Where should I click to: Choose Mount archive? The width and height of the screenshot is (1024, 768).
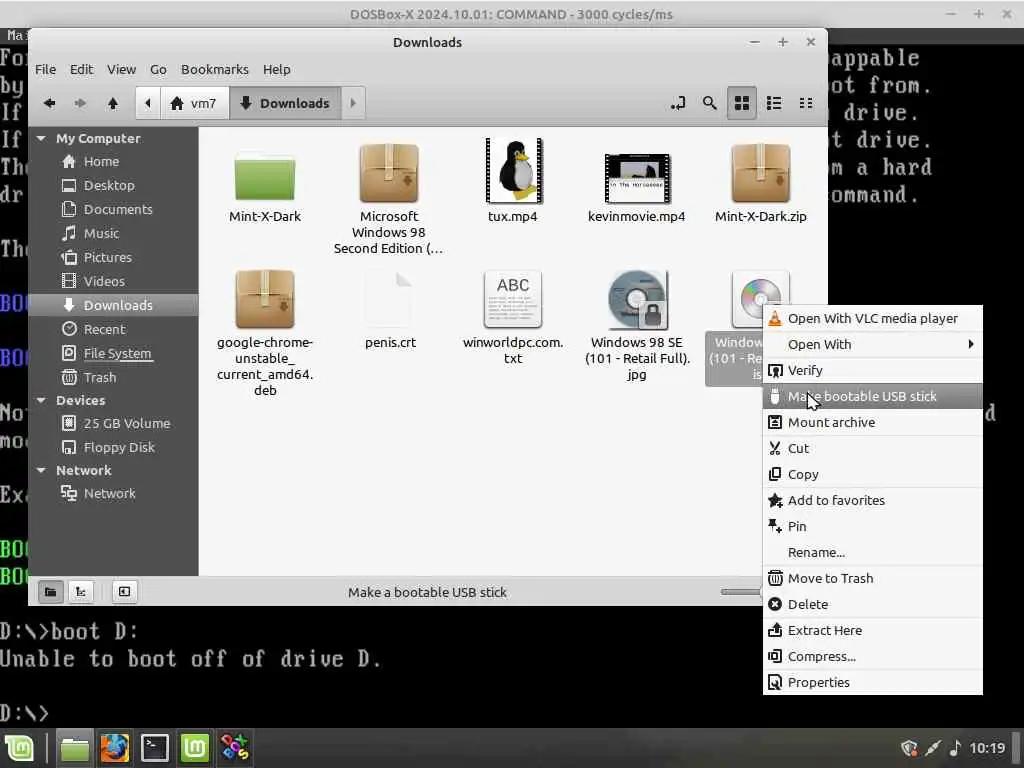(x=872, y=423)
